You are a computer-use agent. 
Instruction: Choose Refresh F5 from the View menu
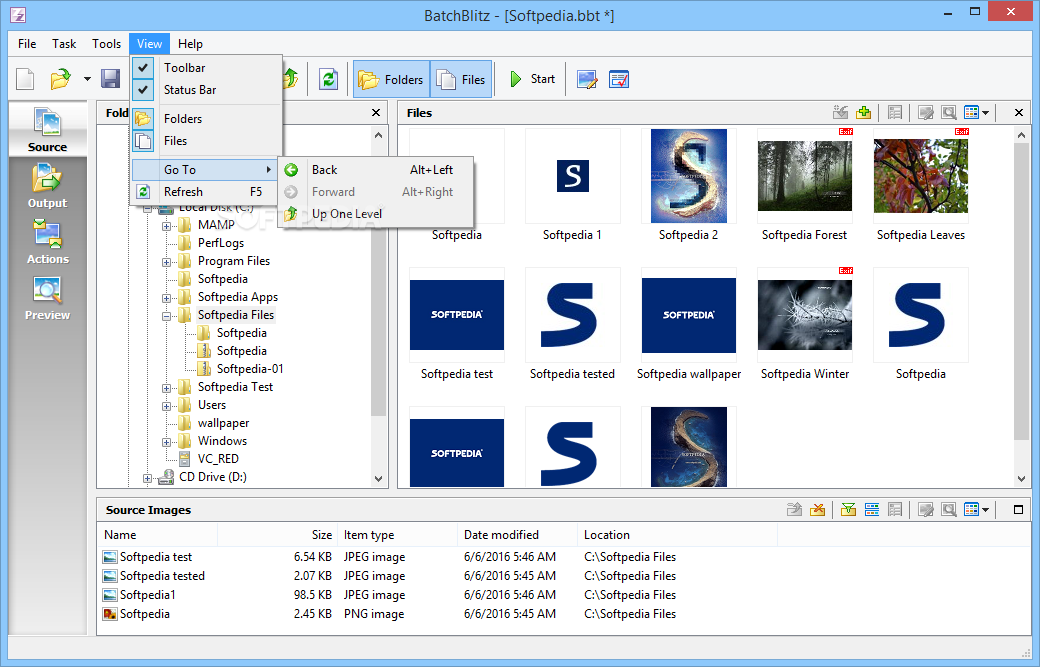(x=206, y=192)
